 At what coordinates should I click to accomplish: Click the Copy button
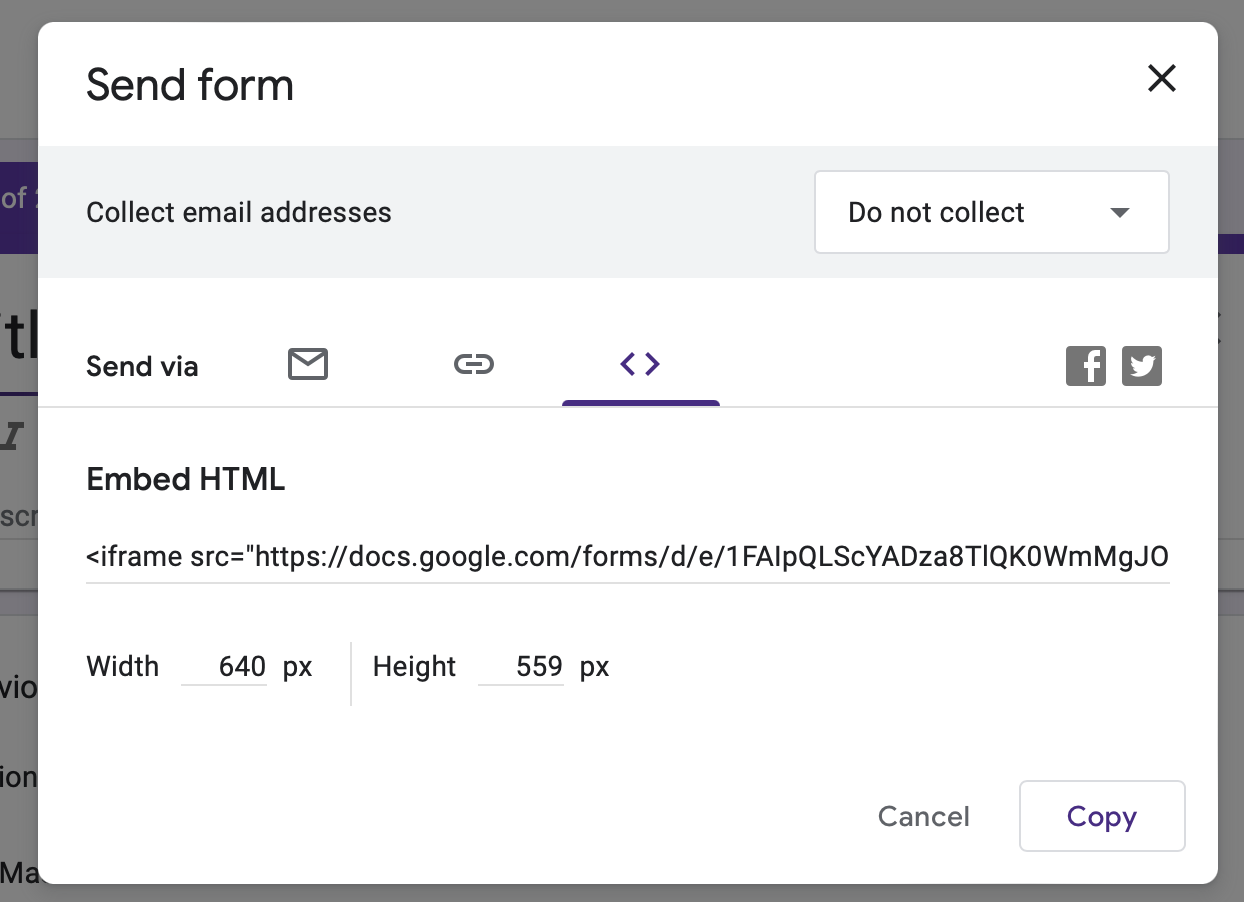(x=1101, y=816)
